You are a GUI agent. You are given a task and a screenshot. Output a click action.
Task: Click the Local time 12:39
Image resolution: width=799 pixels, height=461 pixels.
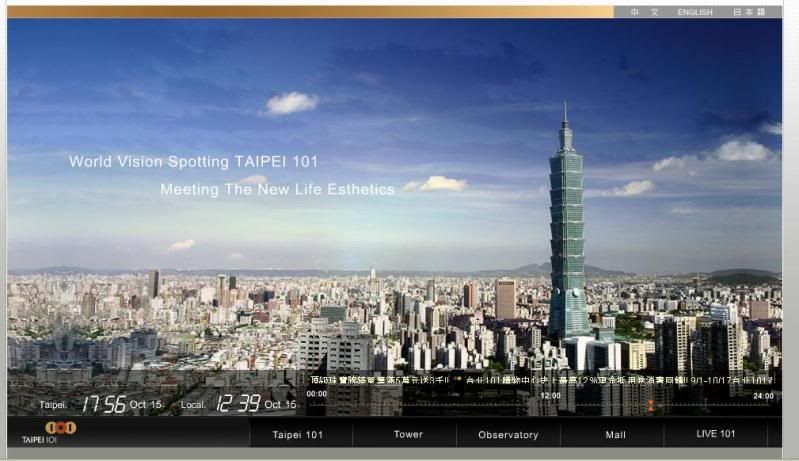click(x=238, y=403)
